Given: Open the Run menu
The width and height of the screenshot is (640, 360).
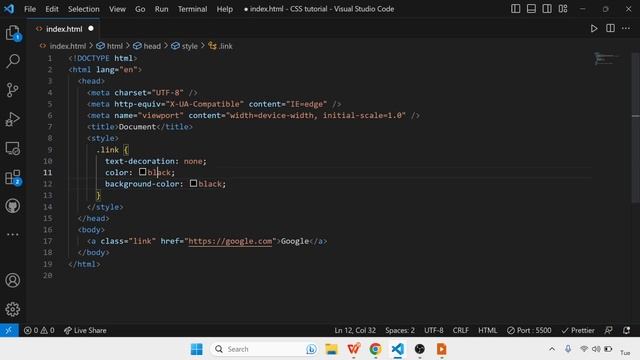Looking at the screenshot, I should [161, 9].
